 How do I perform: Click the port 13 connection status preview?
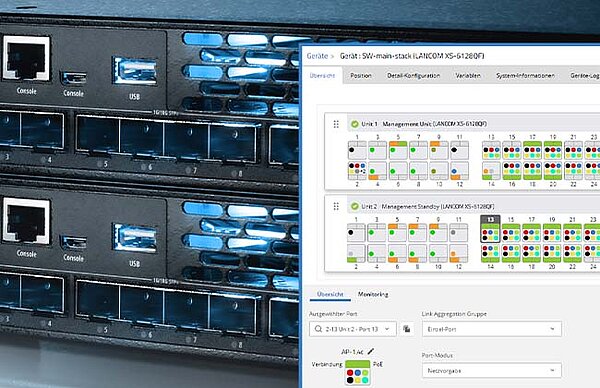pyautogui.click(x=357, y=372)
